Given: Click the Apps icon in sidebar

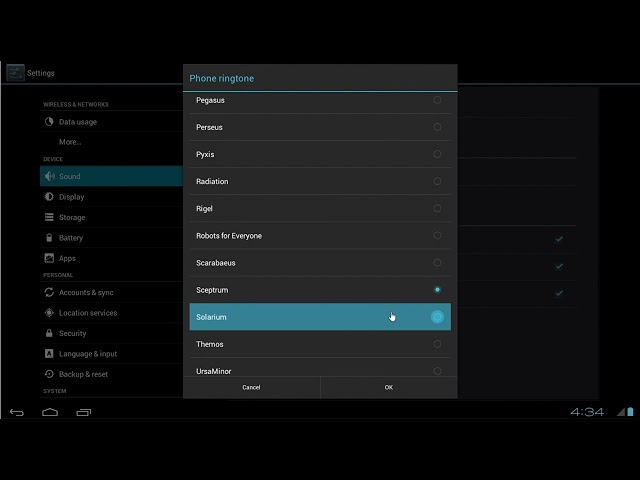Looking at the screenshot, I should [x=49, y=258].
